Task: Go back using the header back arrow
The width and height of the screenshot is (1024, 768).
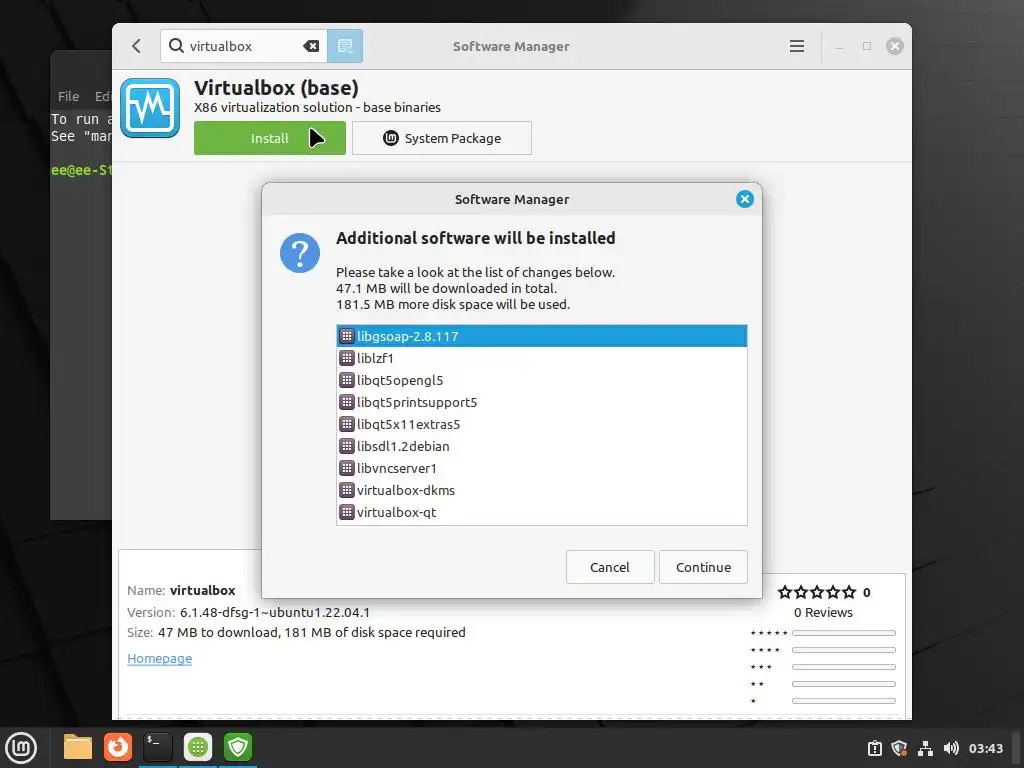Action: 136,46
